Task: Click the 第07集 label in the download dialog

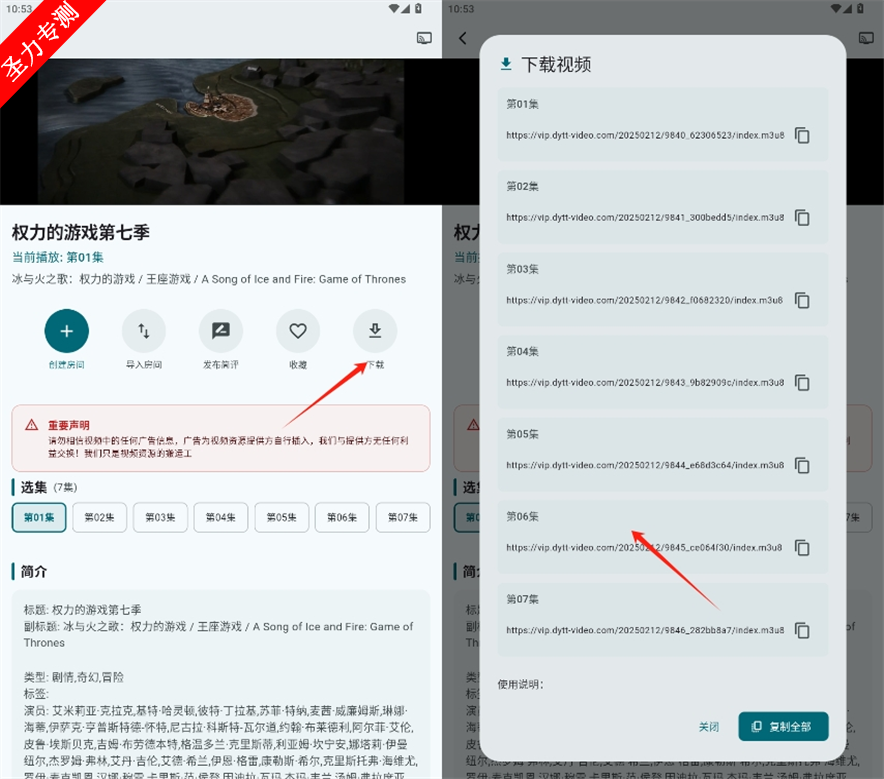Action: point(522,599)
